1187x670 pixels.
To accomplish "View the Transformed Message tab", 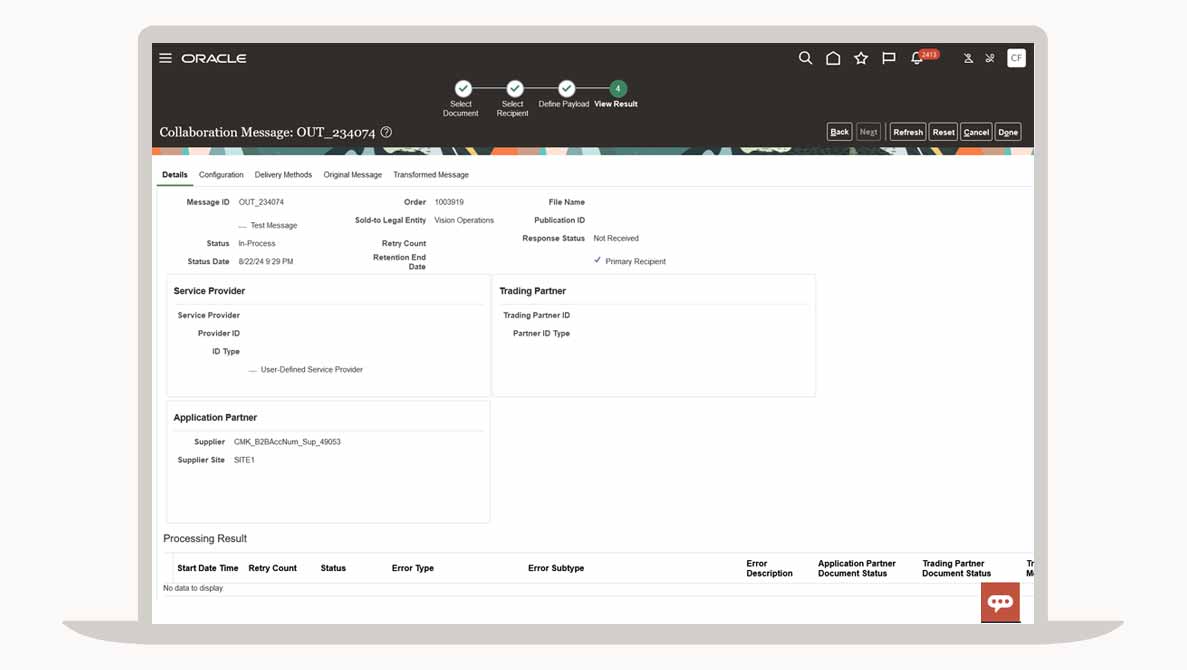I will (x=431, y=175).
